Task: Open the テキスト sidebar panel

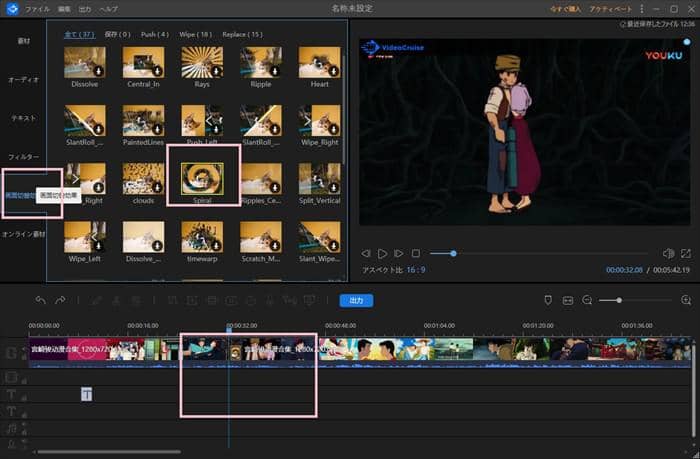Action: (x=24, y=118)
